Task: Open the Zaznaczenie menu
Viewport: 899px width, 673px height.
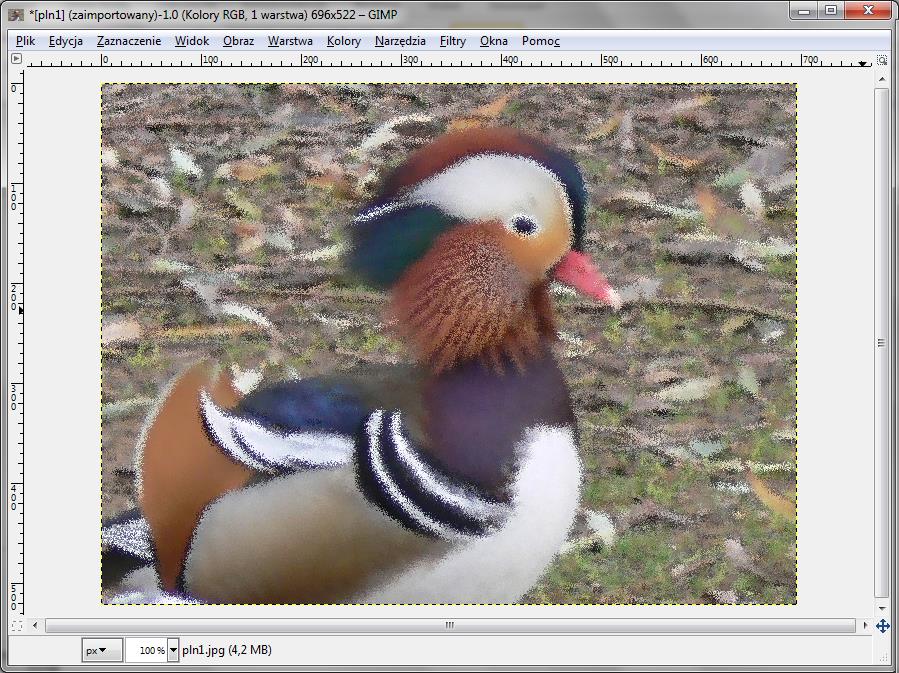Action: click(x=129, y=41)
